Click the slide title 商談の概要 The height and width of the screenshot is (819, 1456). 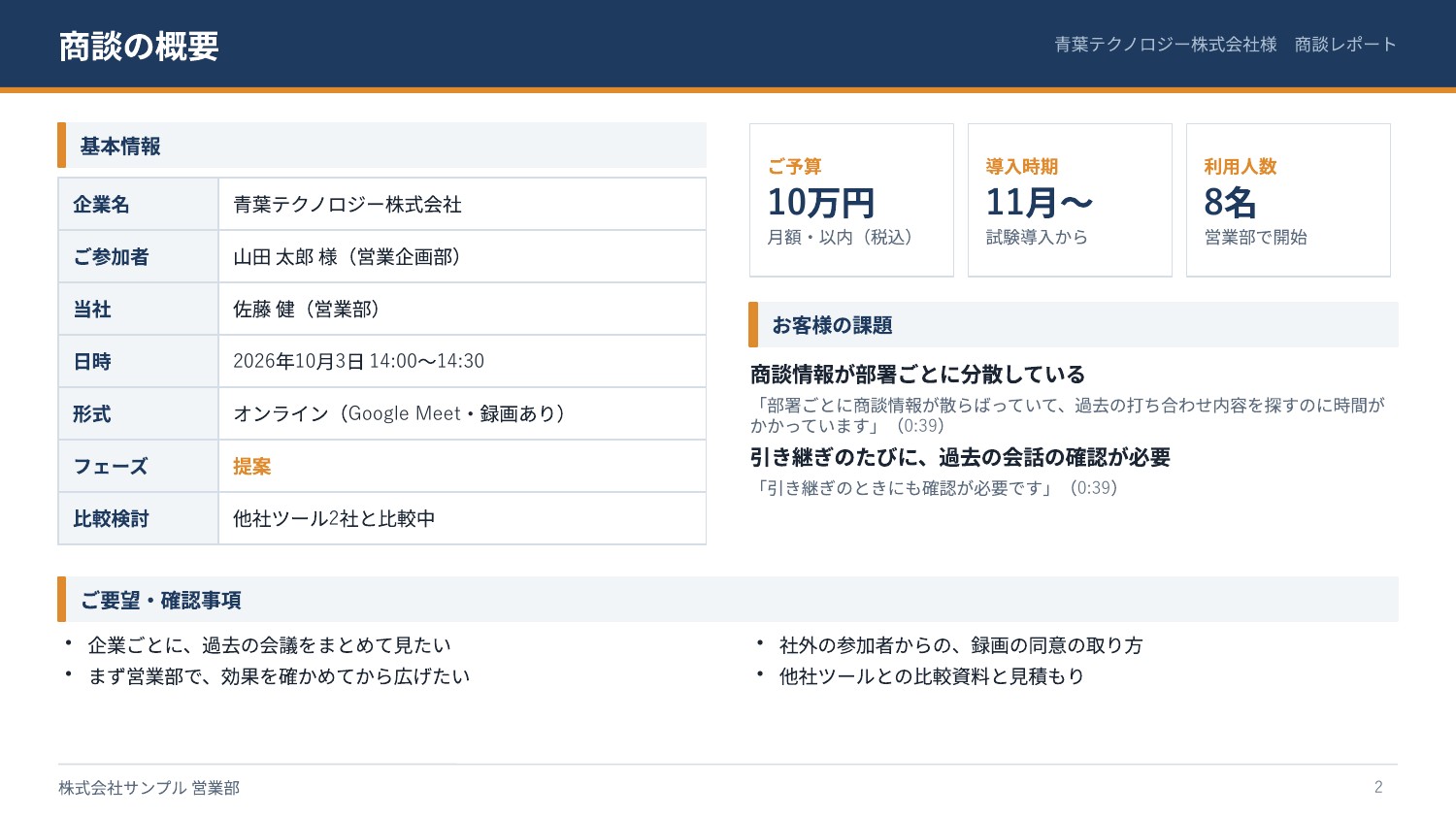pyautogui.click(x=139, y=47)
